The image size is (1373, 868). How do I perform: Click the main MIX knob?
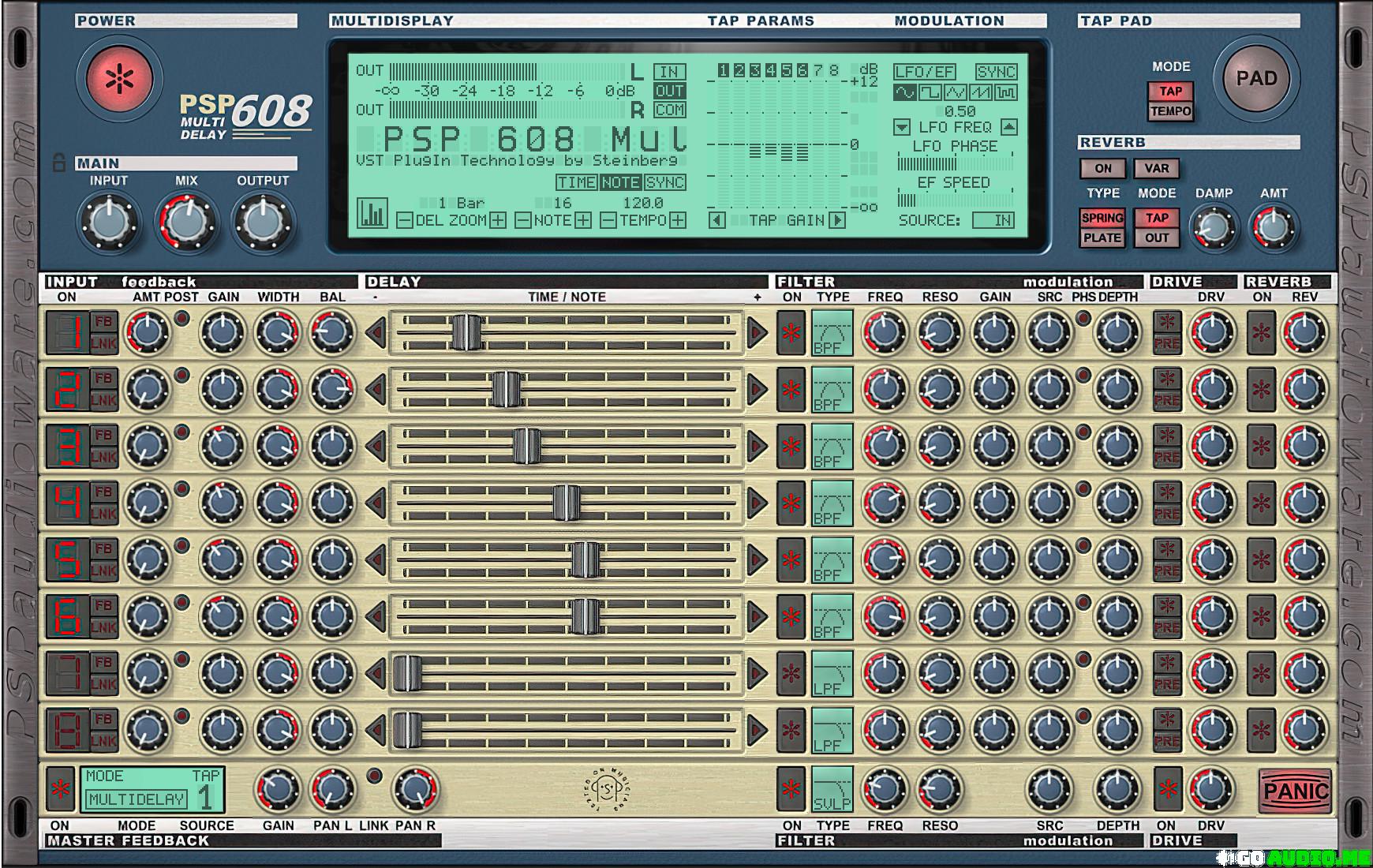click(x=186, y=223)
